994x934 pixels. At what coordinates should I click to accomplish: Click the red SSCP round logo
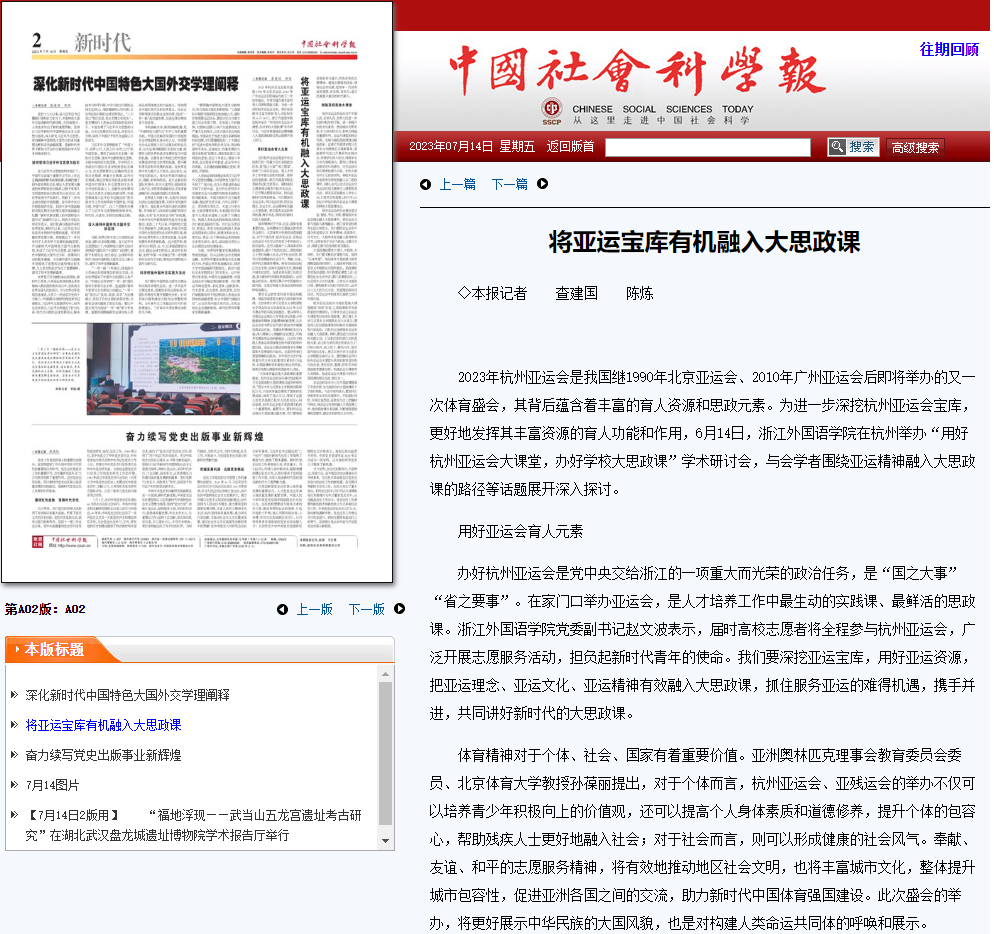tap(552, 109)
